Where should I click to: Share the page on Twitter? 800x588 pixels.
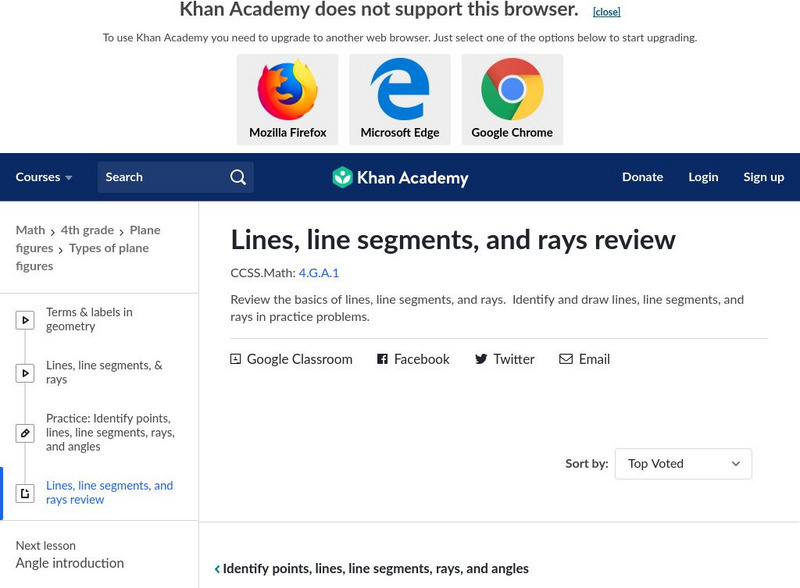pyautogui.click(x=504, y=359)
